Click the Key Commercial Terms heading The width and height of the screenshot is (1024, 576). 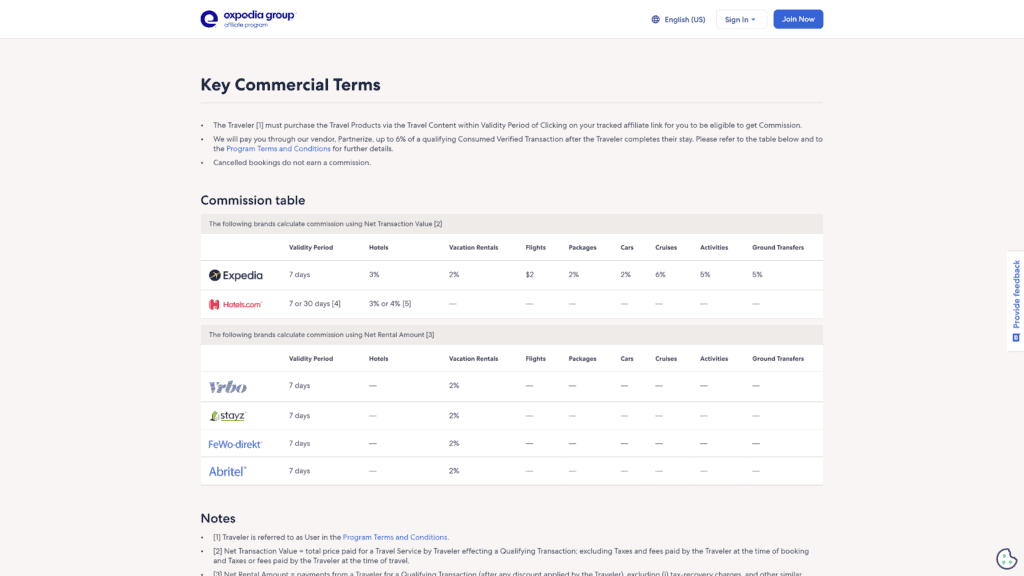pos(291,85)
